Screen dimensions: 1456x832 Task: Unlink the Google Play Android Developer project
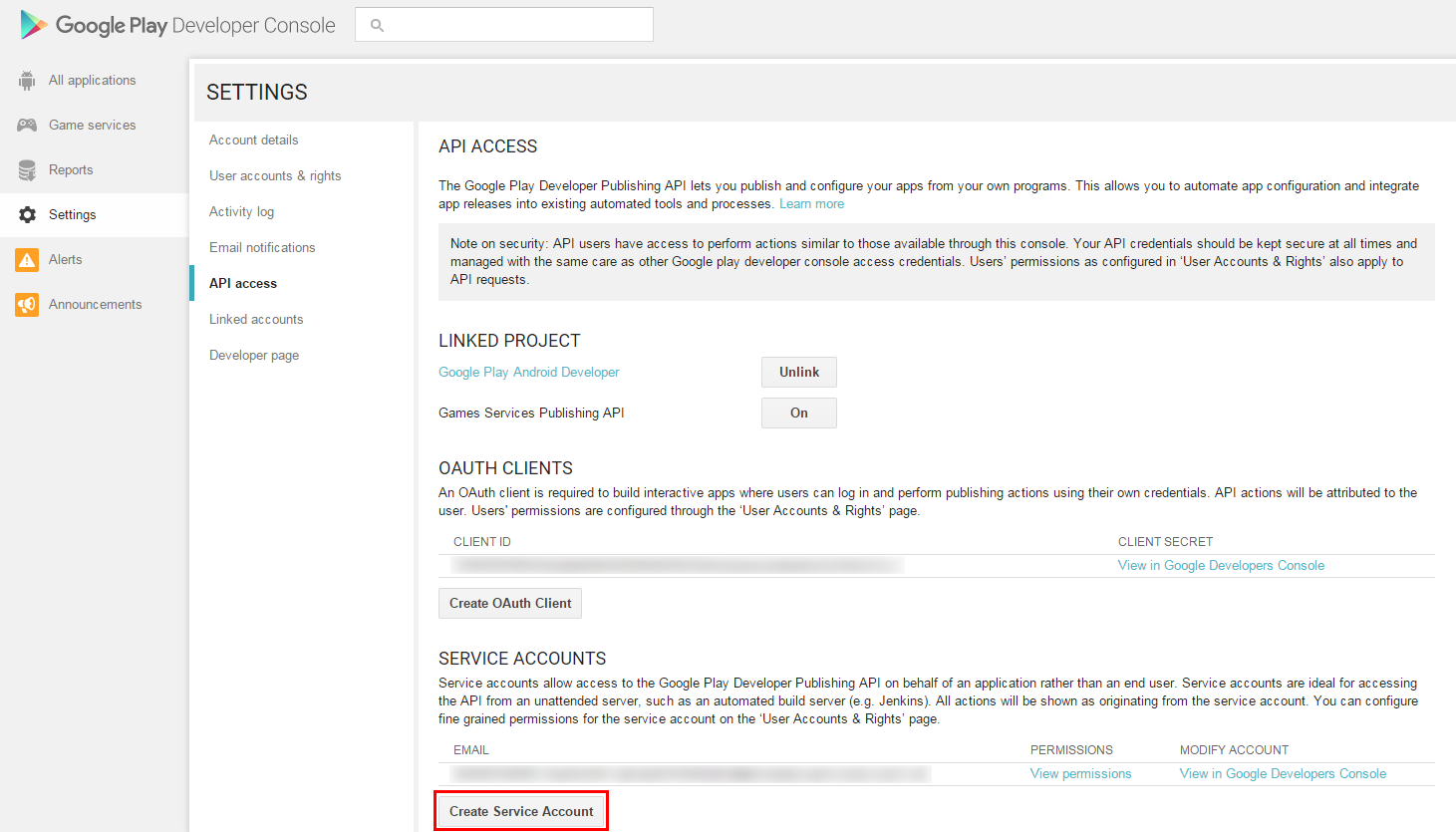[798, 372]
